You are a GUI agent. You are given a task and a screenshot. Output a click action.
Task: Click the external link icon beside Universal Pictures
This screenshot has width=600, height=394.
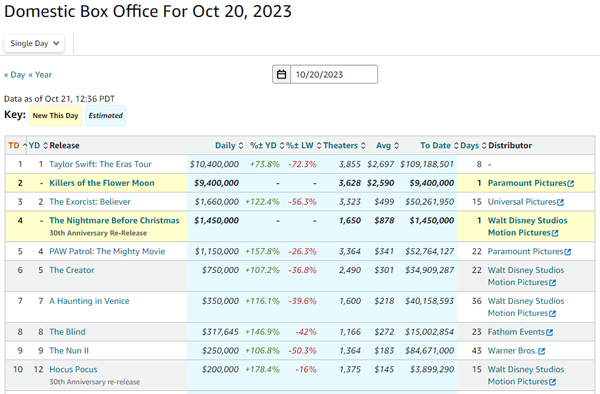561,202
